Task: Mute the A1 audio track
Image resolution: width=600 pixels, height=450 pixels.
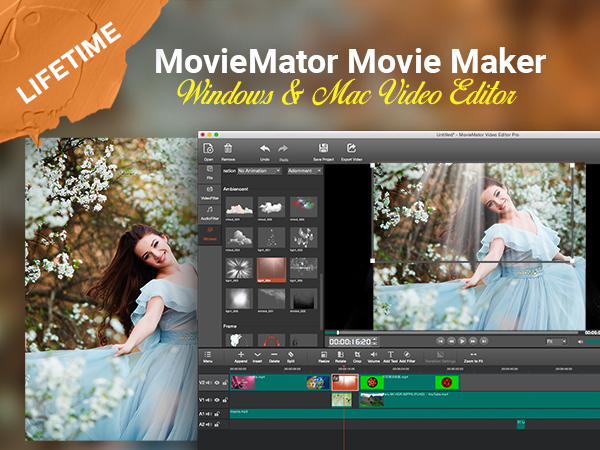Action: pyautogui.click(x=209, y=414)
